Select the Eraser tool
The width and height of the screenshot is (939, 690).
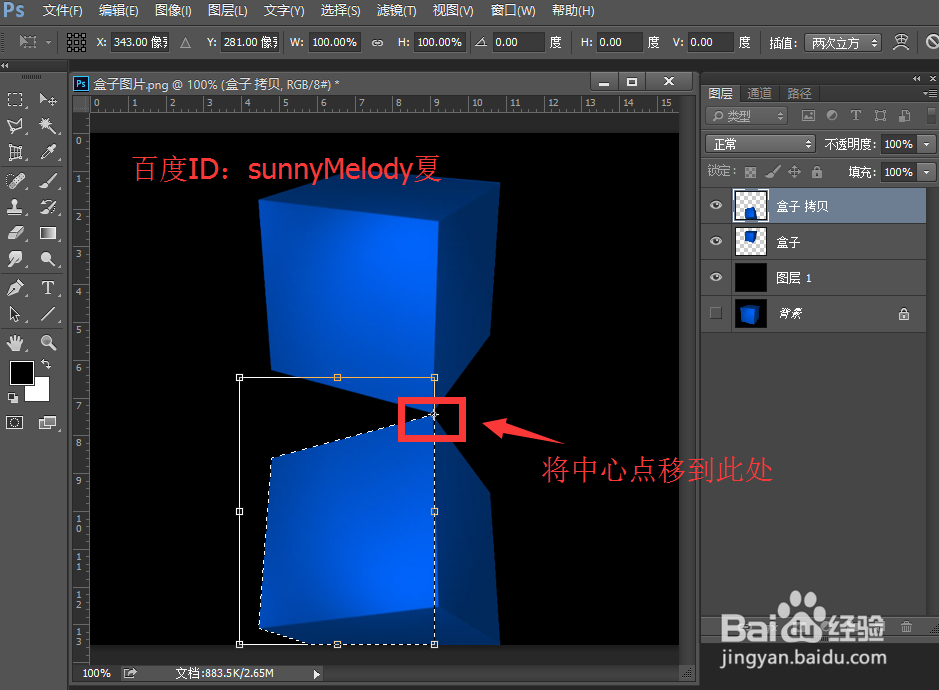coord(16,233)
